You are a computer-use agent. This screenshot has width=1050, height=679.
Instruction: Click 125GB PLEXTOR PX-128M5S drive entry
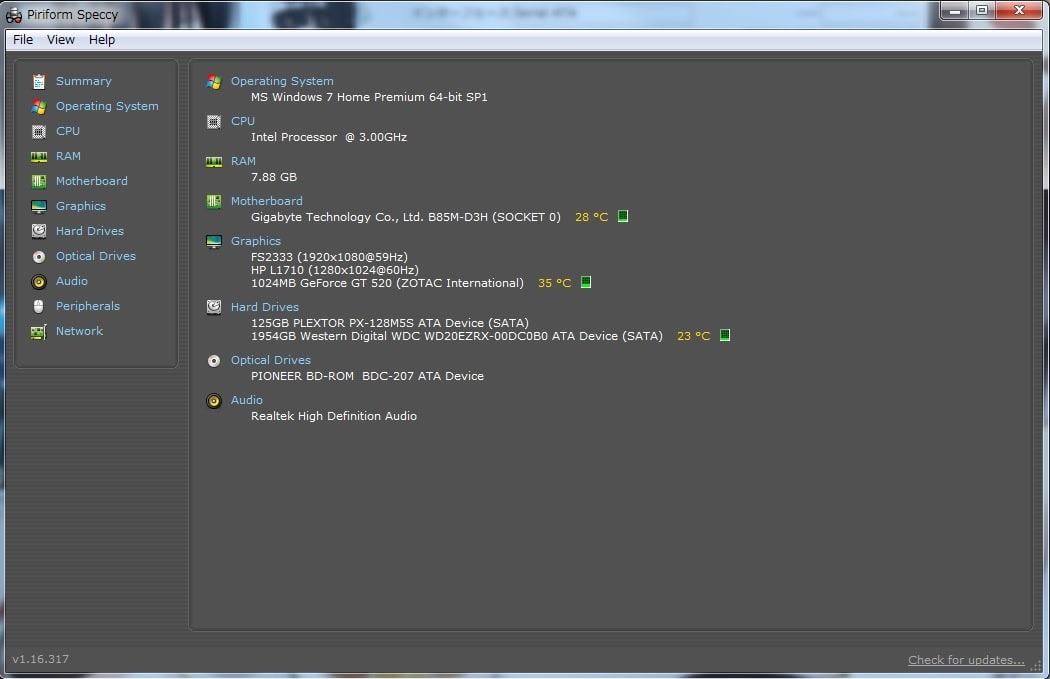pos(390,323)
